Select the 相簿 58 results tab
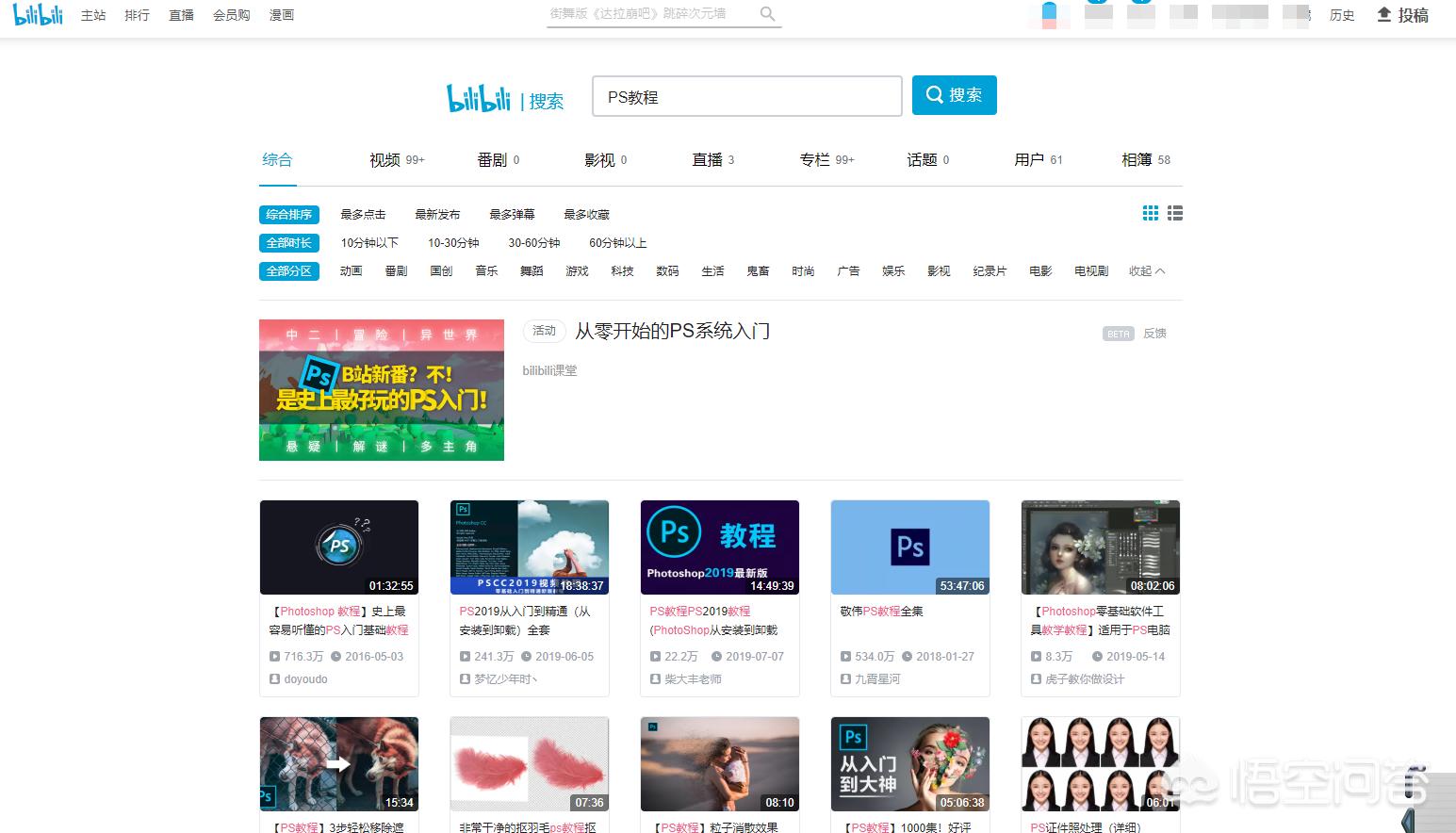1456x833 pixels. pos(1145,160)
